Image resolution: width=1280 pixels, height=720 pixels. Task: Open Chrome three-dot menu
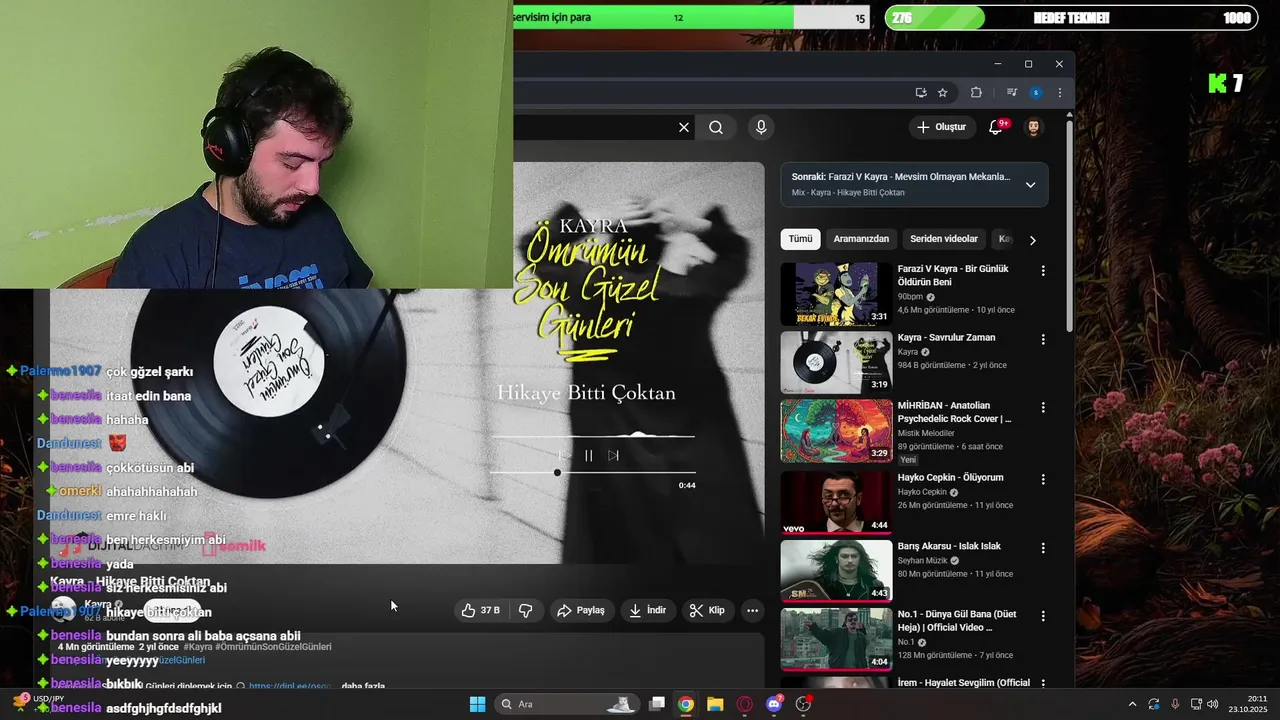tap(1059, 93)
